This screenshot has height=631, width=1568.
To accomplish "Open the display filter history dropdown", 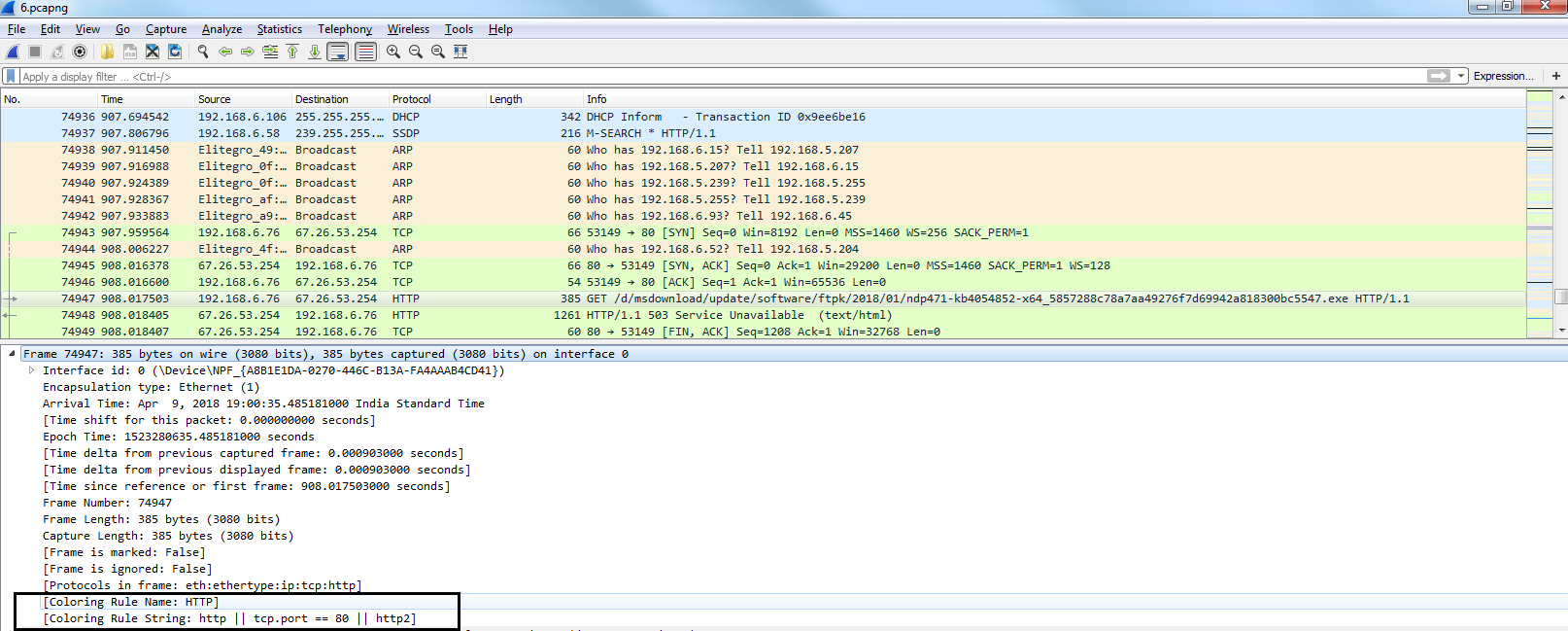I will (x=1460, y=76).
